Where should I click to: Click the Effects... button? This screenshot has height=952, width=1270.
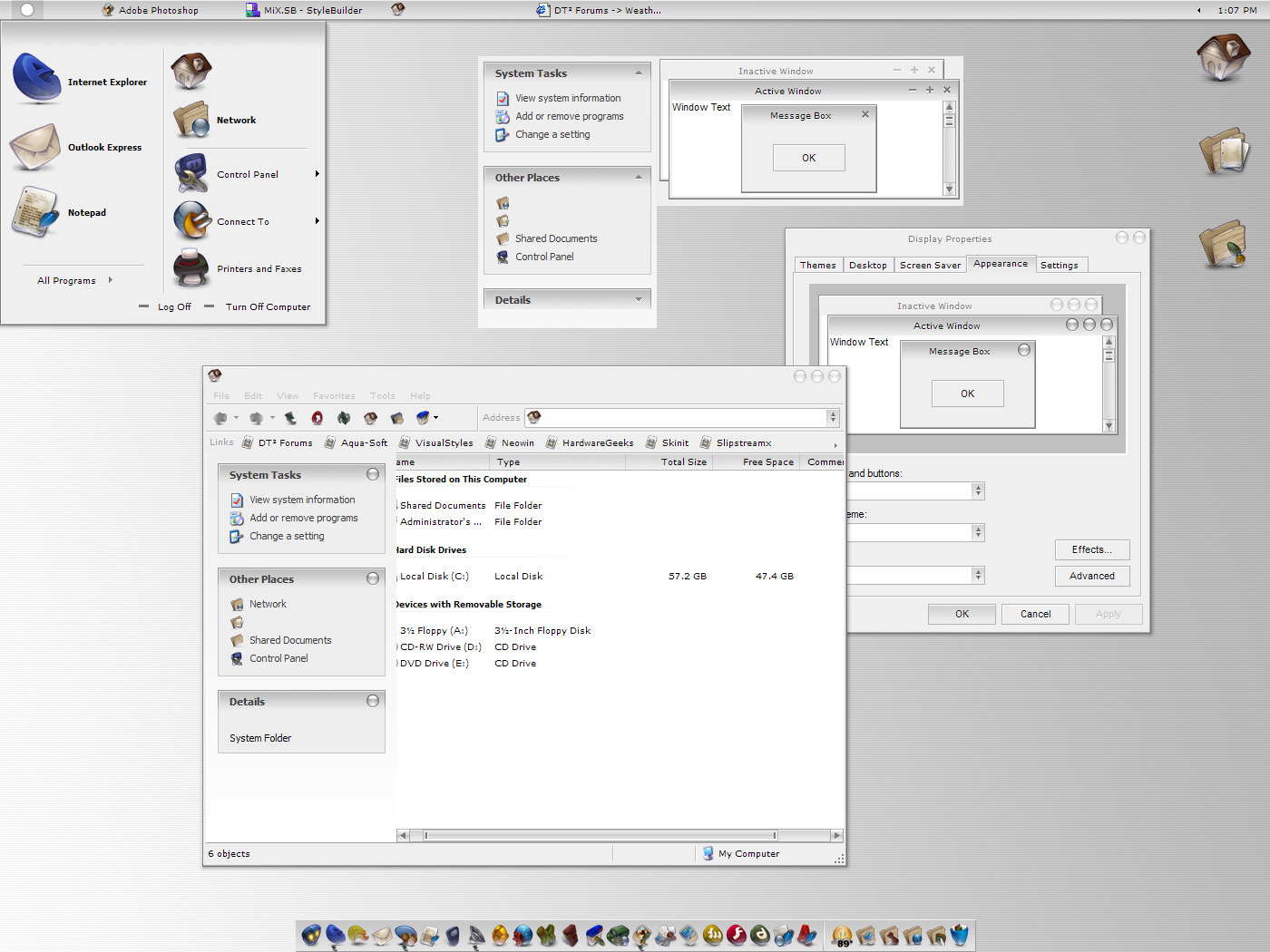(1092, 549)
